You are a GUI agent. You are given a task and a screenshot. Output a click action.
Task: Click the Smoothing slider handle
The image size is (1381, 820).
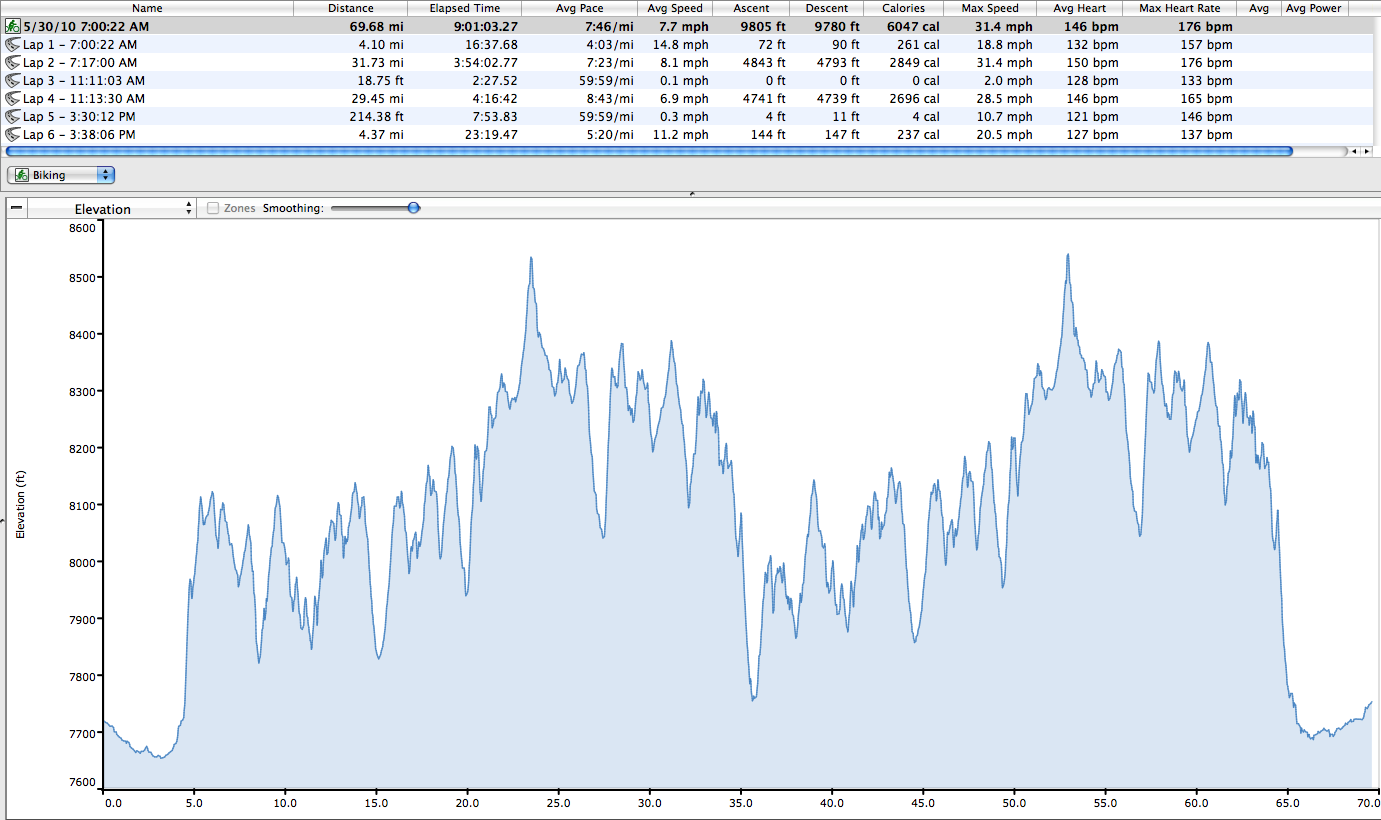[414, 208]
